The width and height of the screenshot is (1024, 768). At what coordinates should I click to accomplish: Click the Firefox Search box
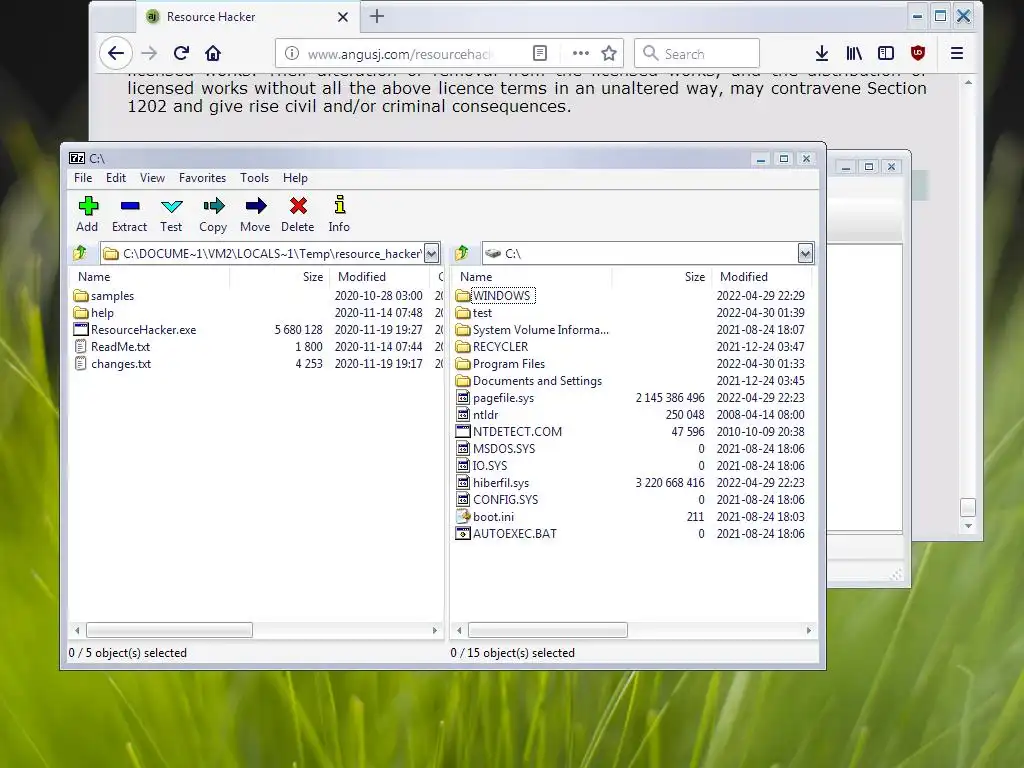click(697, 54)
